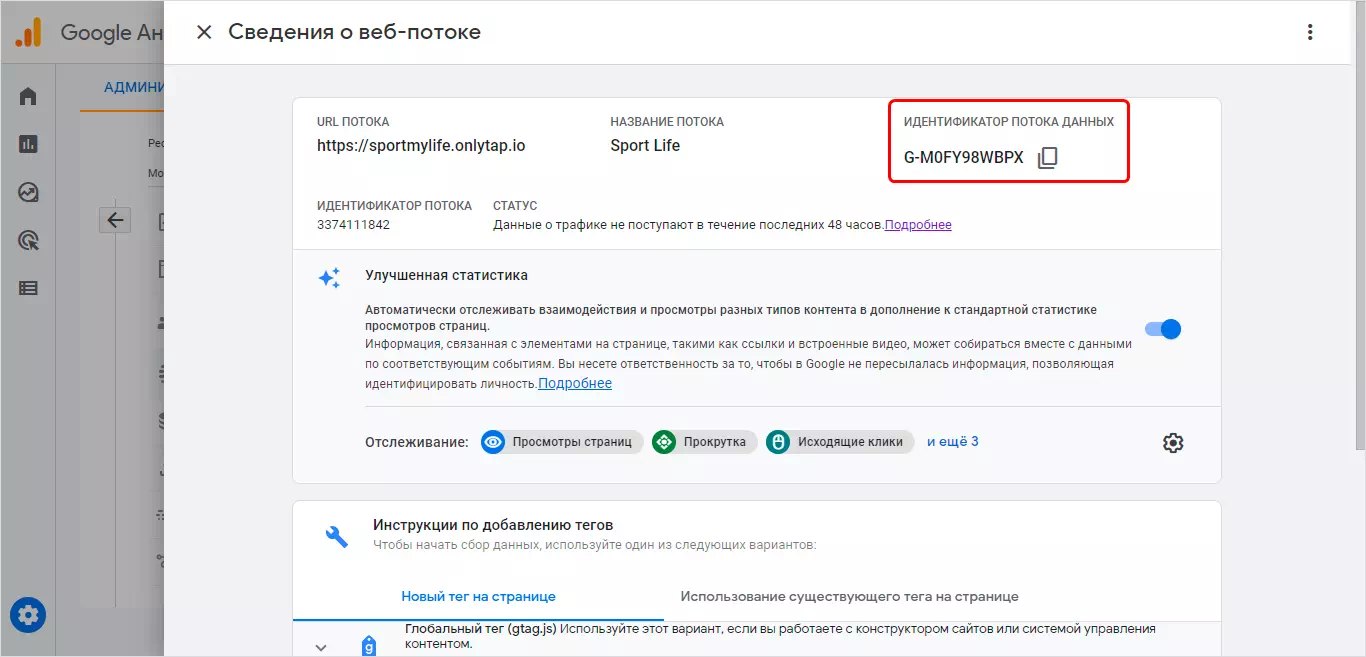Toggle the Улучшенная статистика switch
This screenshot has width=1366, height=657.
(x=1164, y=329)
